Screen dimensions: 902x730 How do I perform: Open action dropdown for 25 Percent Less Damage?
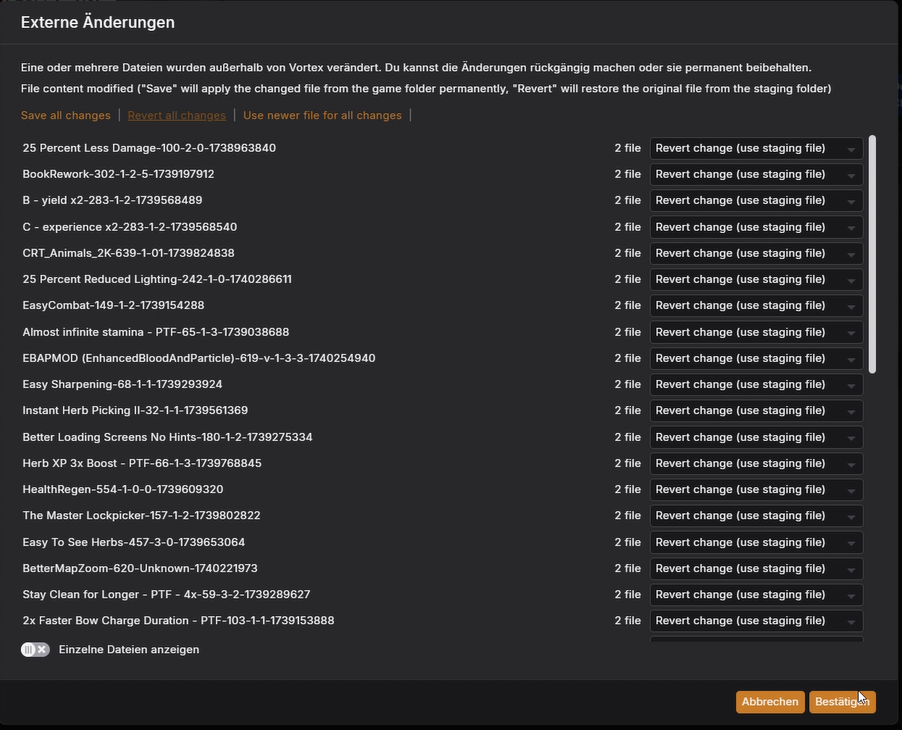[x=756, y=148]
